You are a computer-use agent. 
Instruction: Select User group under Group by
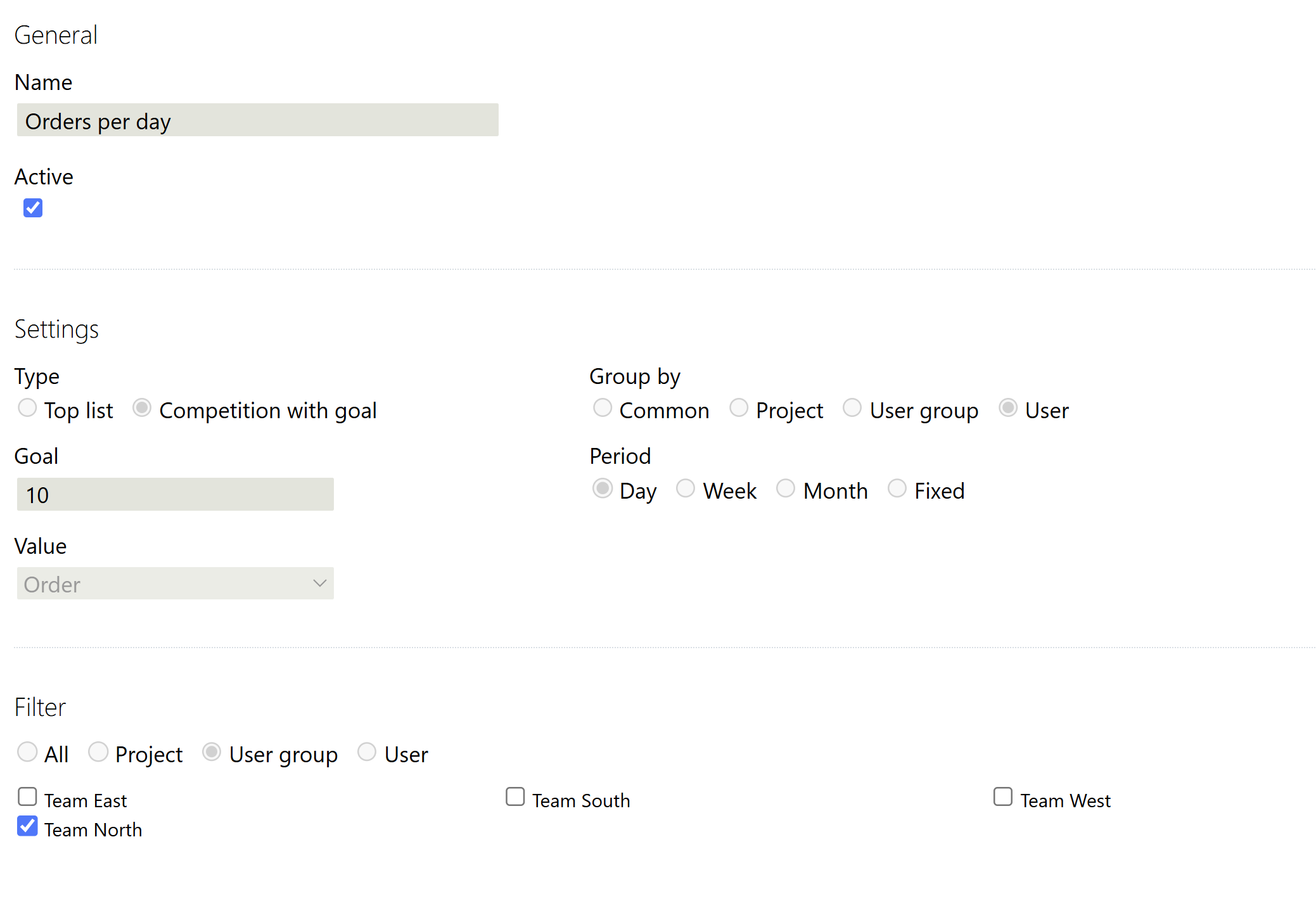point(852,408)
